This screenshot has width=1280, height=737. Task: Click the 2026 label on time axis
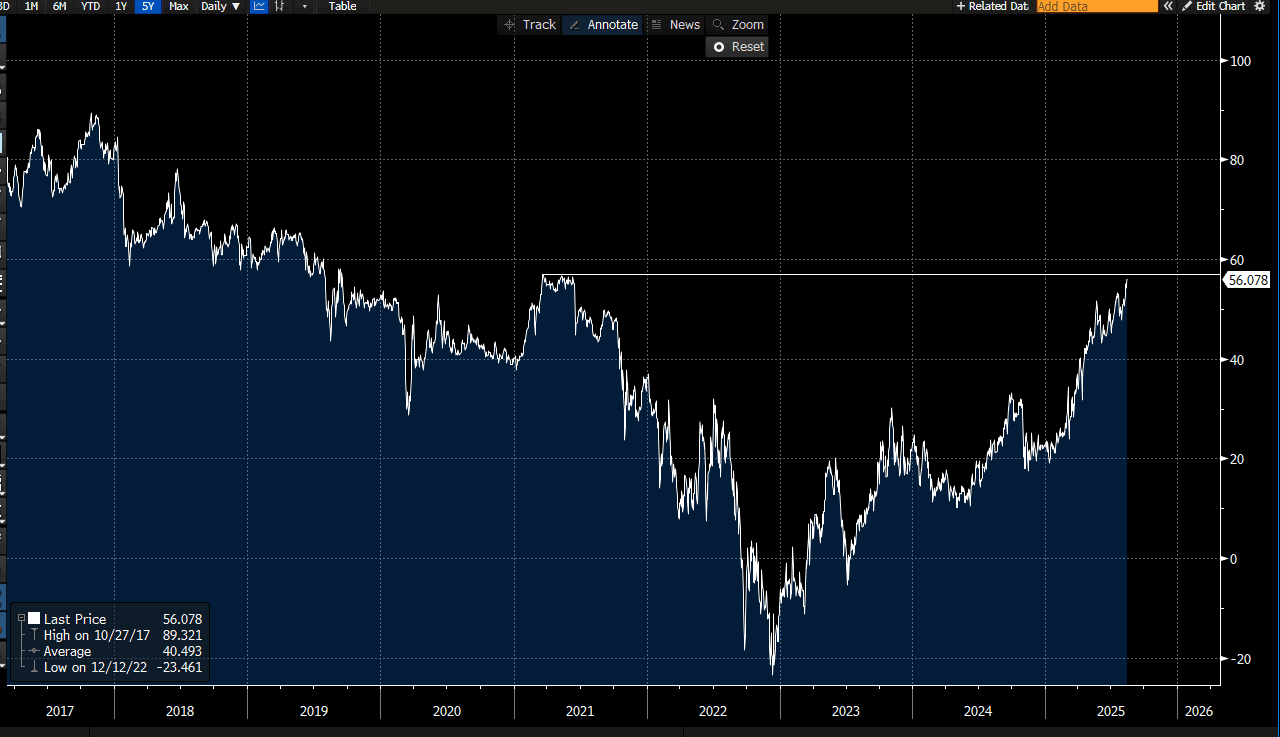(x=1198, y=711)
